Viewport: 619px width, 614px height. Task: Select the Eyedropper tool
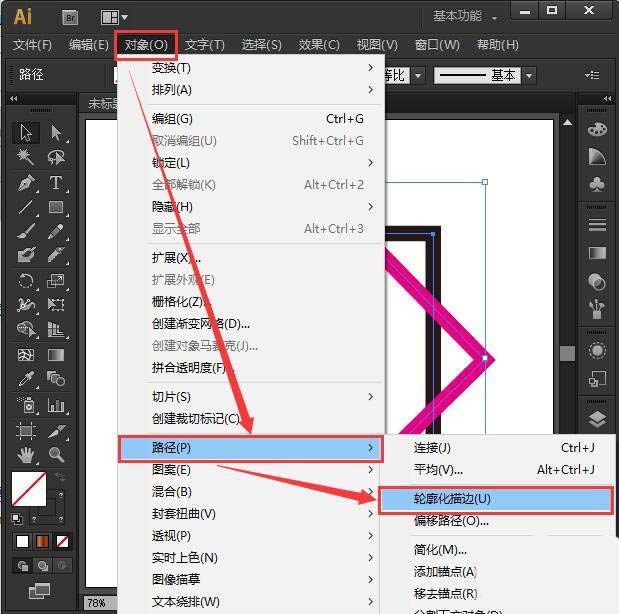[x=26, y=379]
